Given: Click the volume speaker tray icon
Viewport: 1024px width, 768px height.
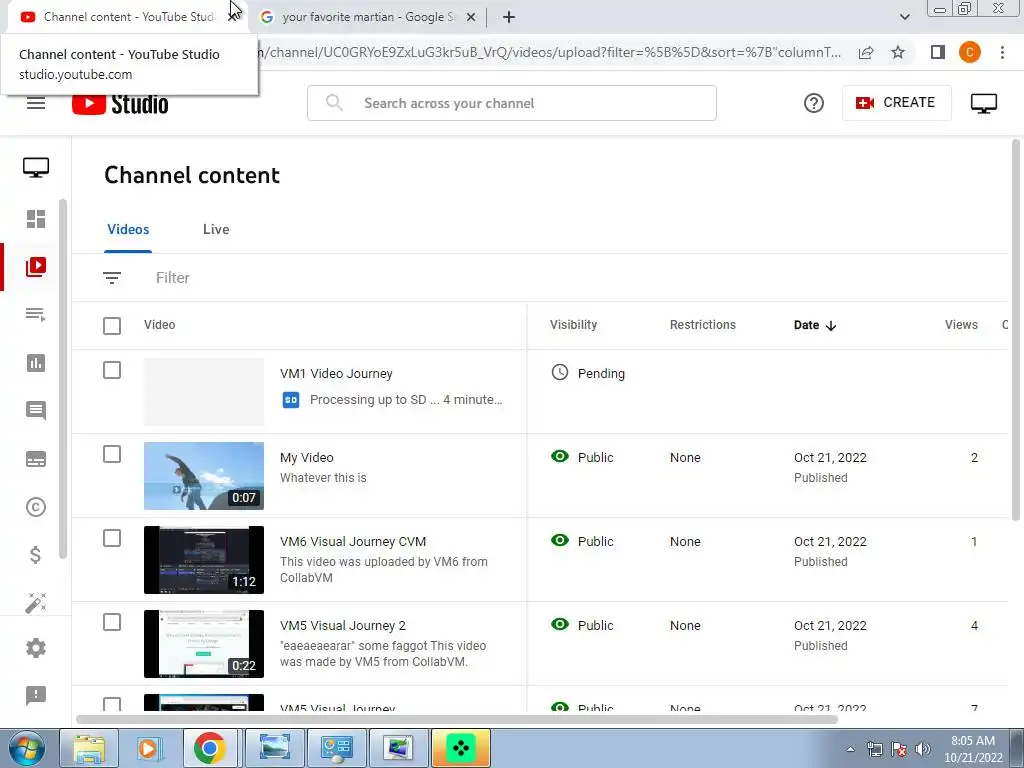Looking at the screenshot, I should coord(923,749).
